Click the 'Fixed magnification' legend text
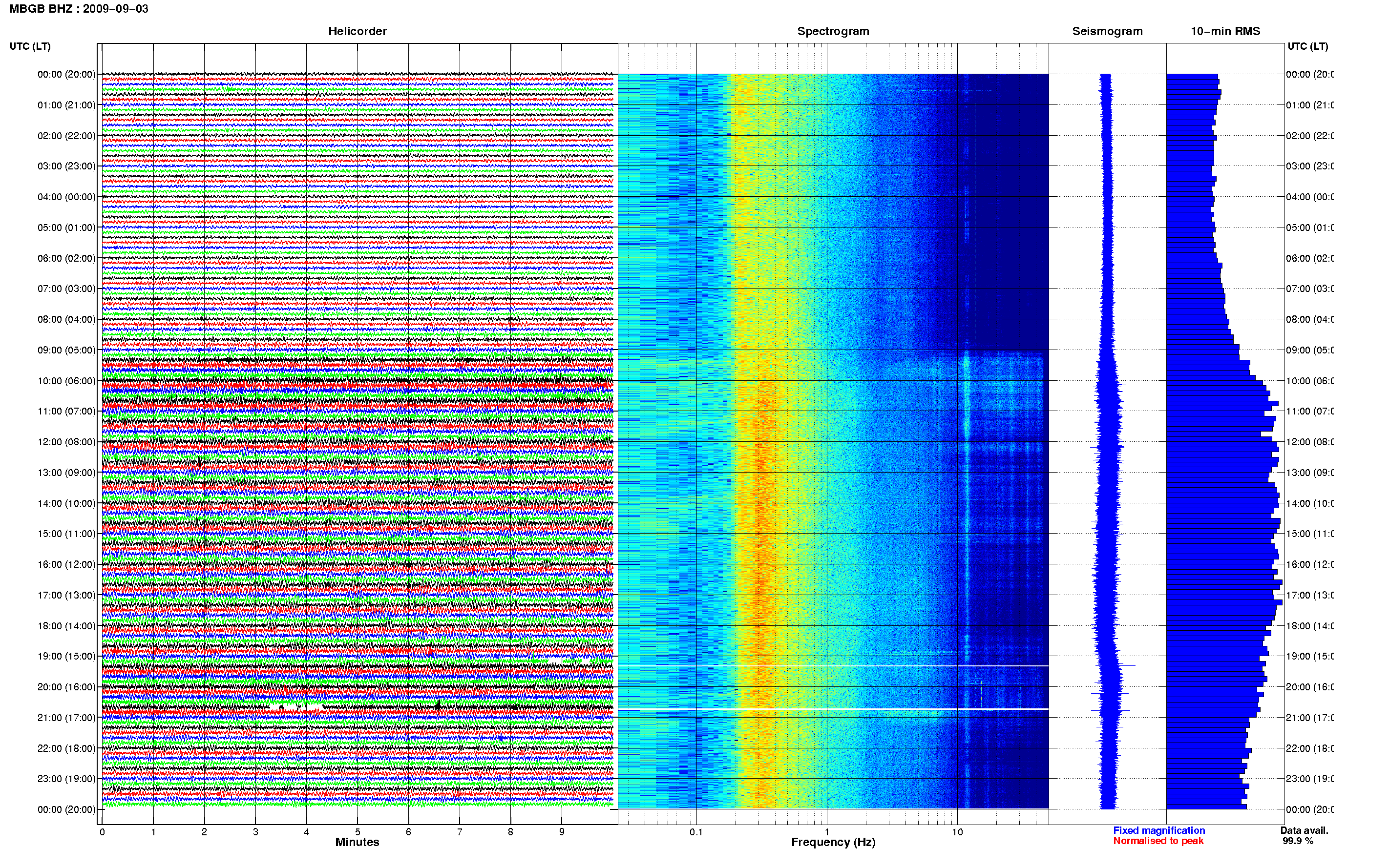Image resolution: width=1389 pixels, height=868 pixels. coord(1159,830)
